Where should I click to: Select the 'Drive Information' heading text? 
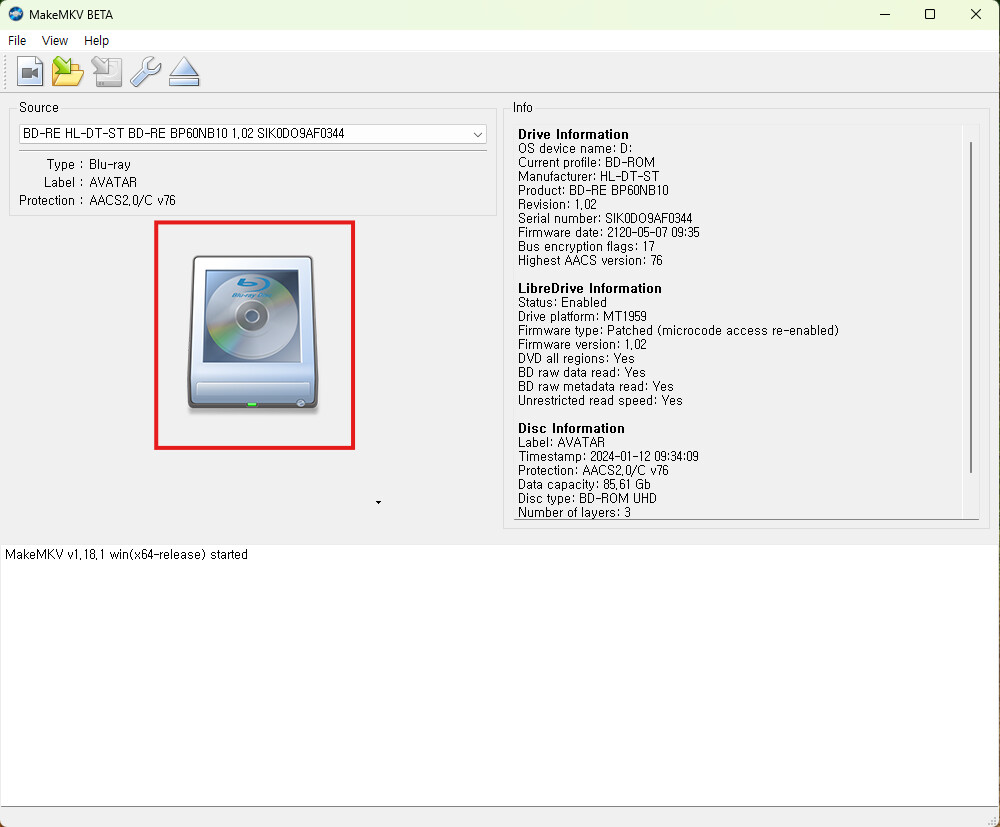coord(573,135)
